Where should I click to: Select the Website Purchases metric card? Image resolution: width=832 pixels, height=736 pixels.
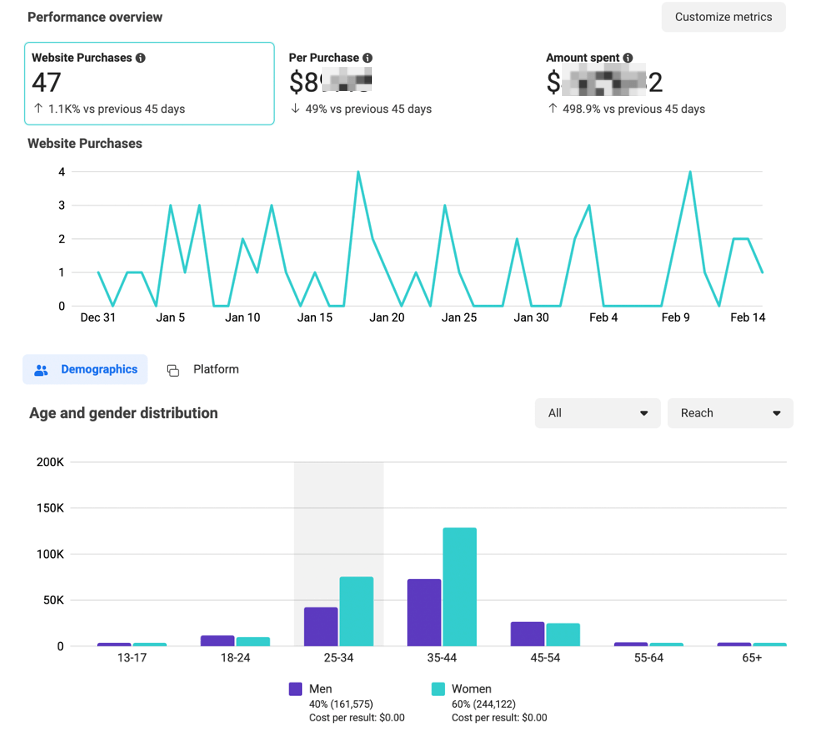pyautogui.click(x=149, y=84)
